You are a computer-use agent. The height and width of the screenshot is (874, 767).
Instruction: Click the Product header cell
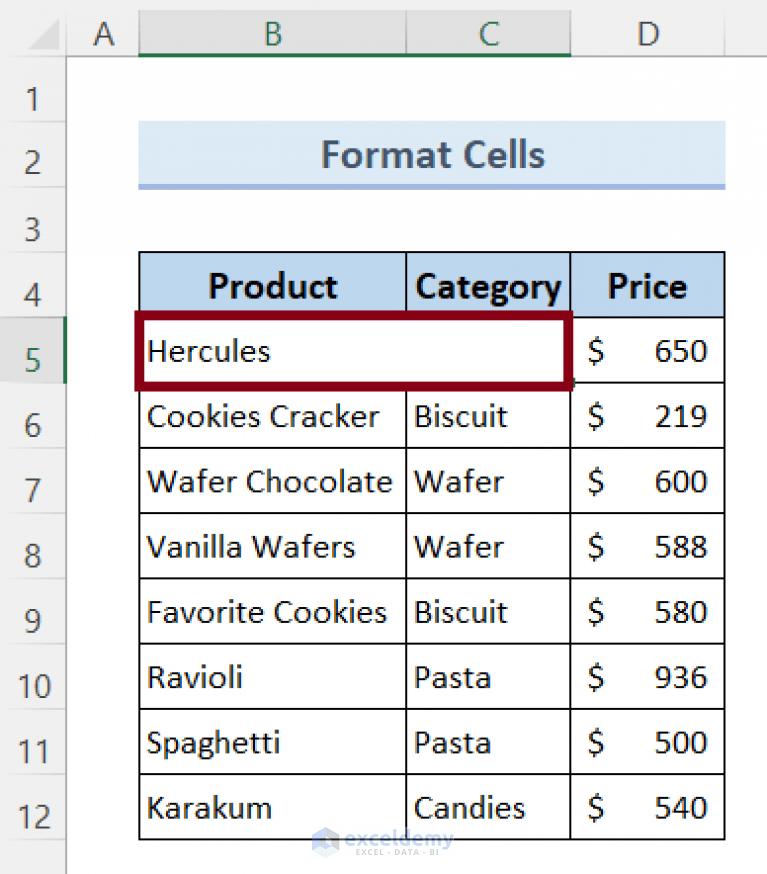(272, 286)
